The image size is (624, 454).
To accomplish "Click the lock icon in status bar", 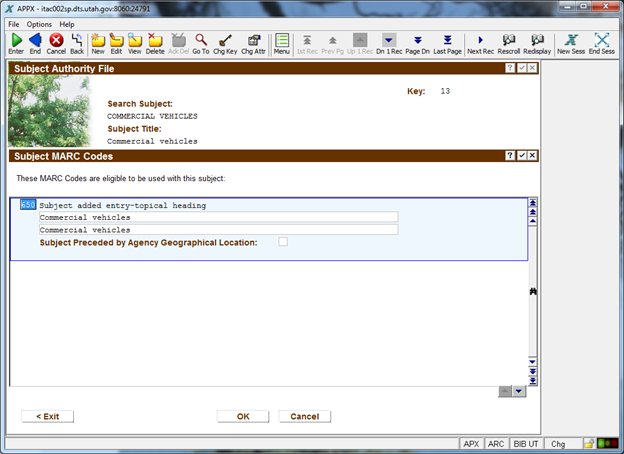I will 589,443.
